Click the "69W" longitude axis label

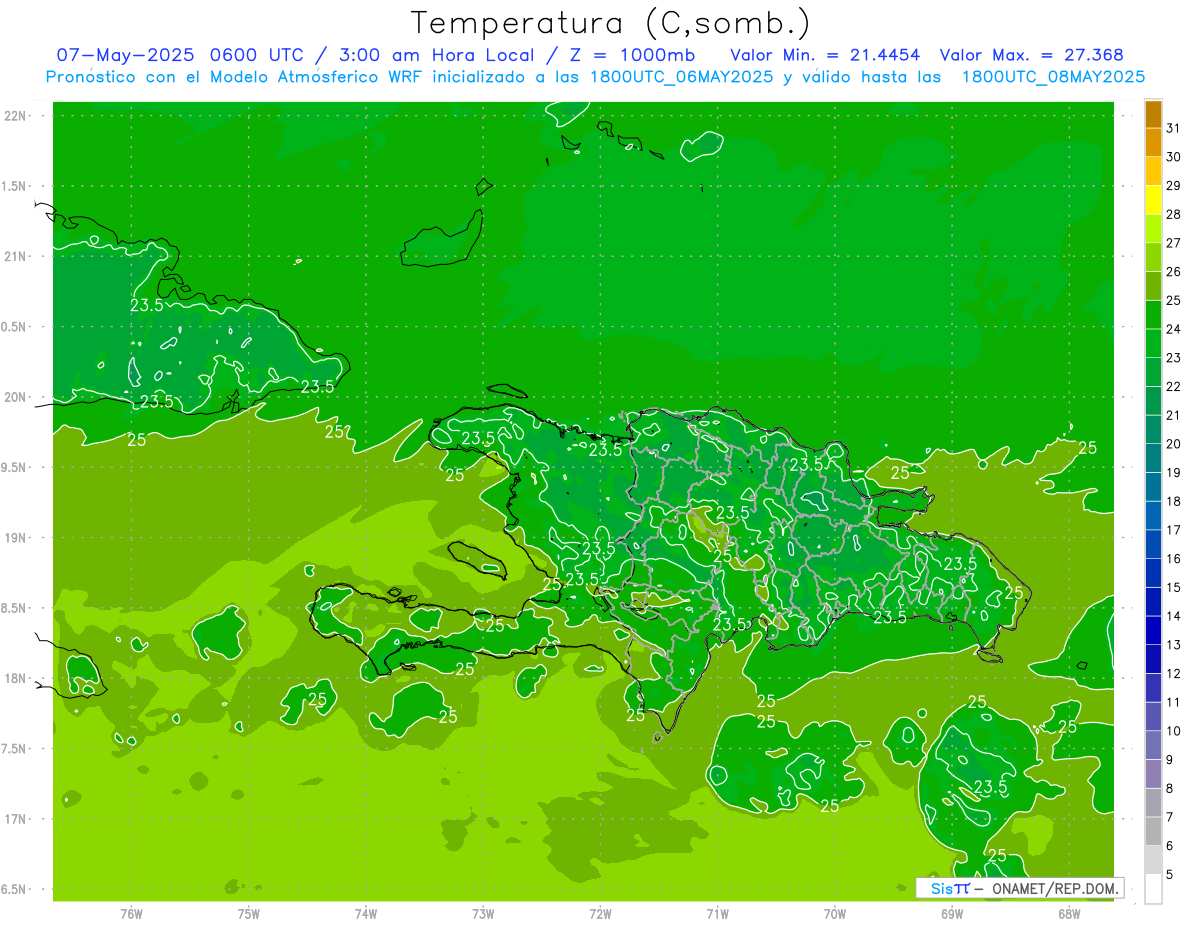click(952, 914)
